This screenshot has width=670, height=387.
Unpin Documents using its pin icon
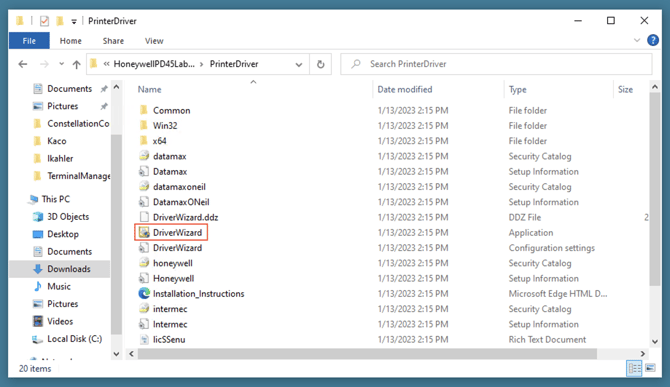point(103,89)
